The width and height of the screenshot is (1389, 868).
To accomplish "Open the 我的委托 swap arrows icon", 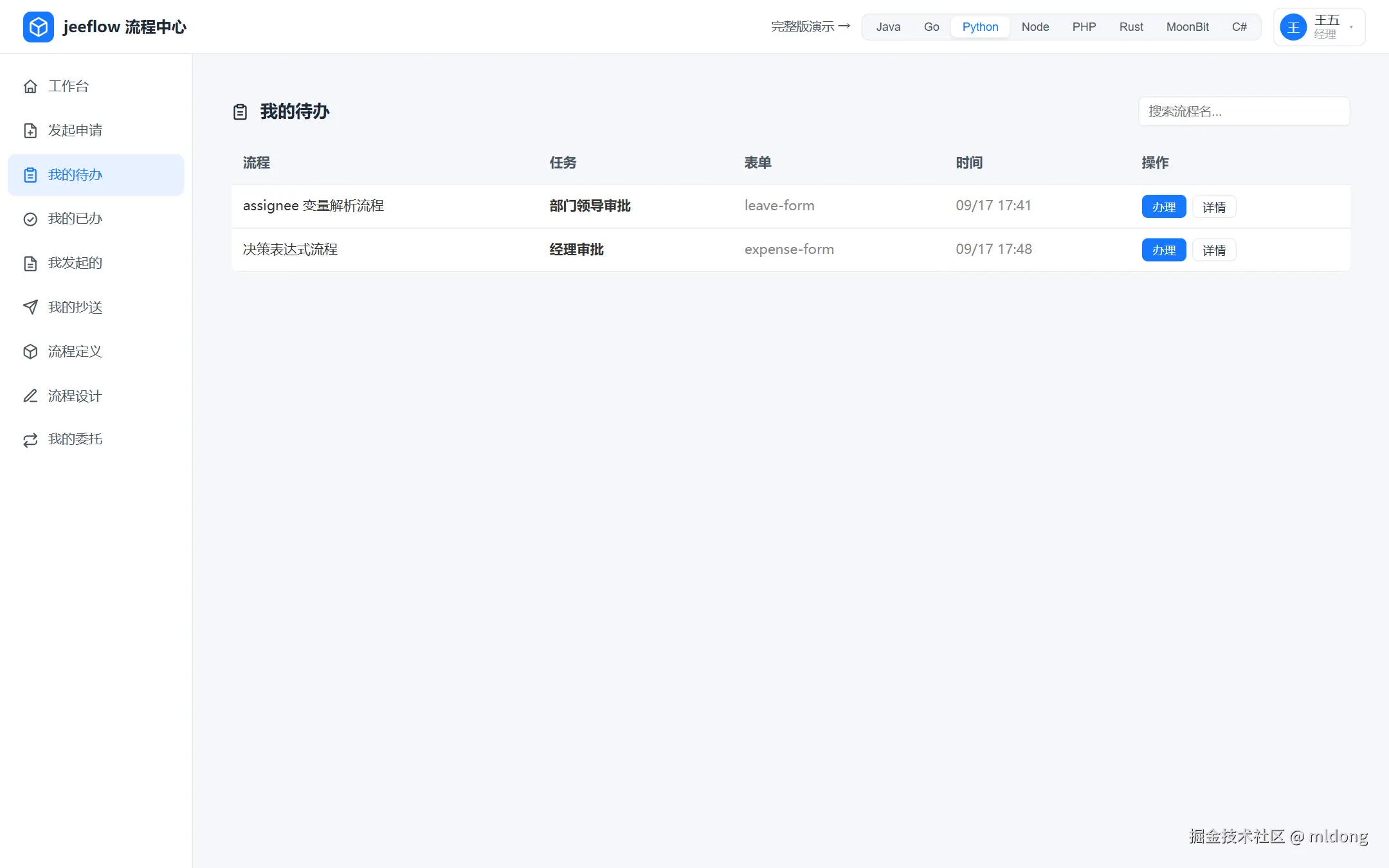I will point(30,440).
